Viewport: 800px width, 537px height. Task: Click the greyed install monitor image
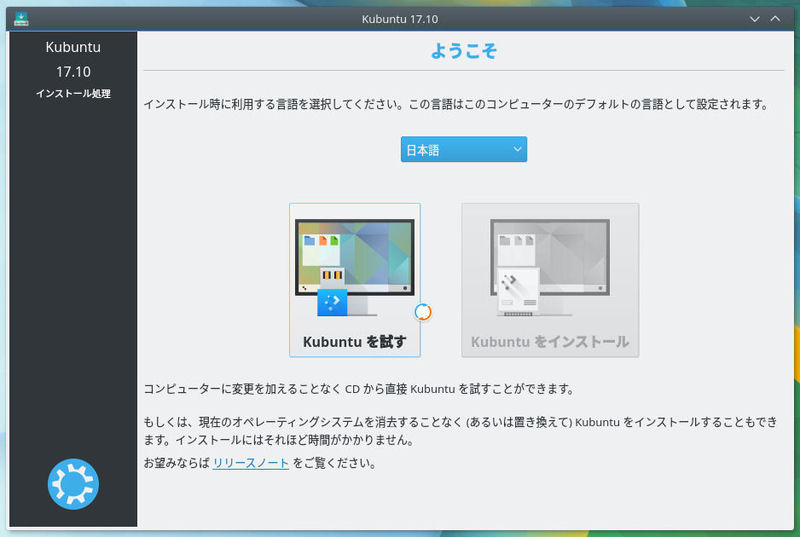[x=549, y=268]
